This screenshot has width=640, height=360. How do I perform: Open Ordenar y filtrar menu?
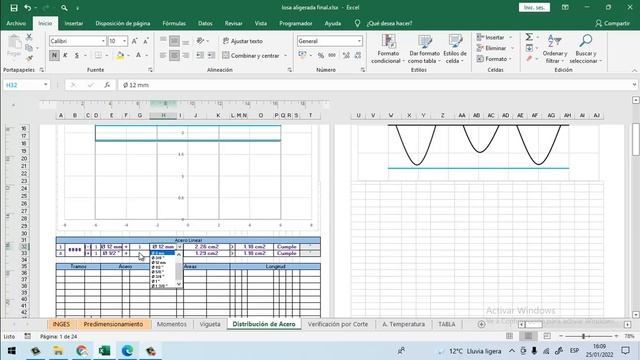click(x=555, y=49)
